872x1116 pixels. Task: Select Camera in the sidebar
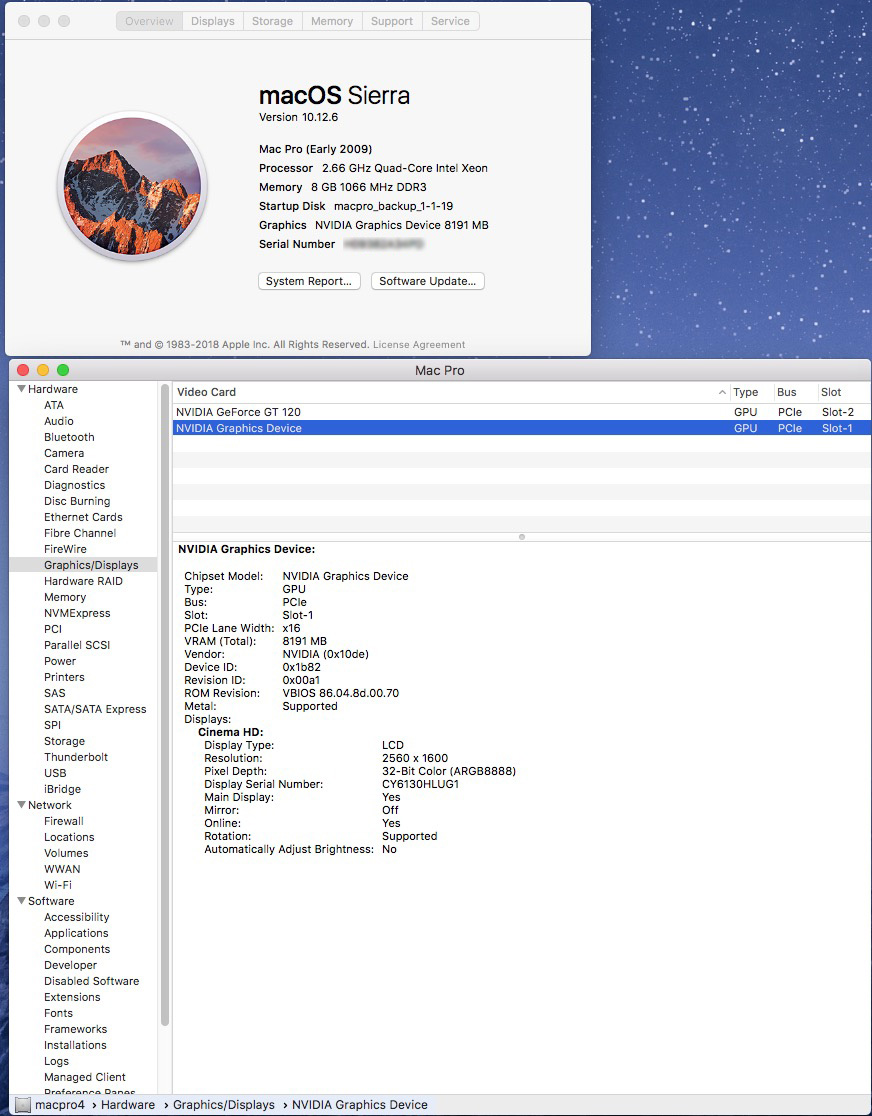pyautogui.click(x=64, y=453)
